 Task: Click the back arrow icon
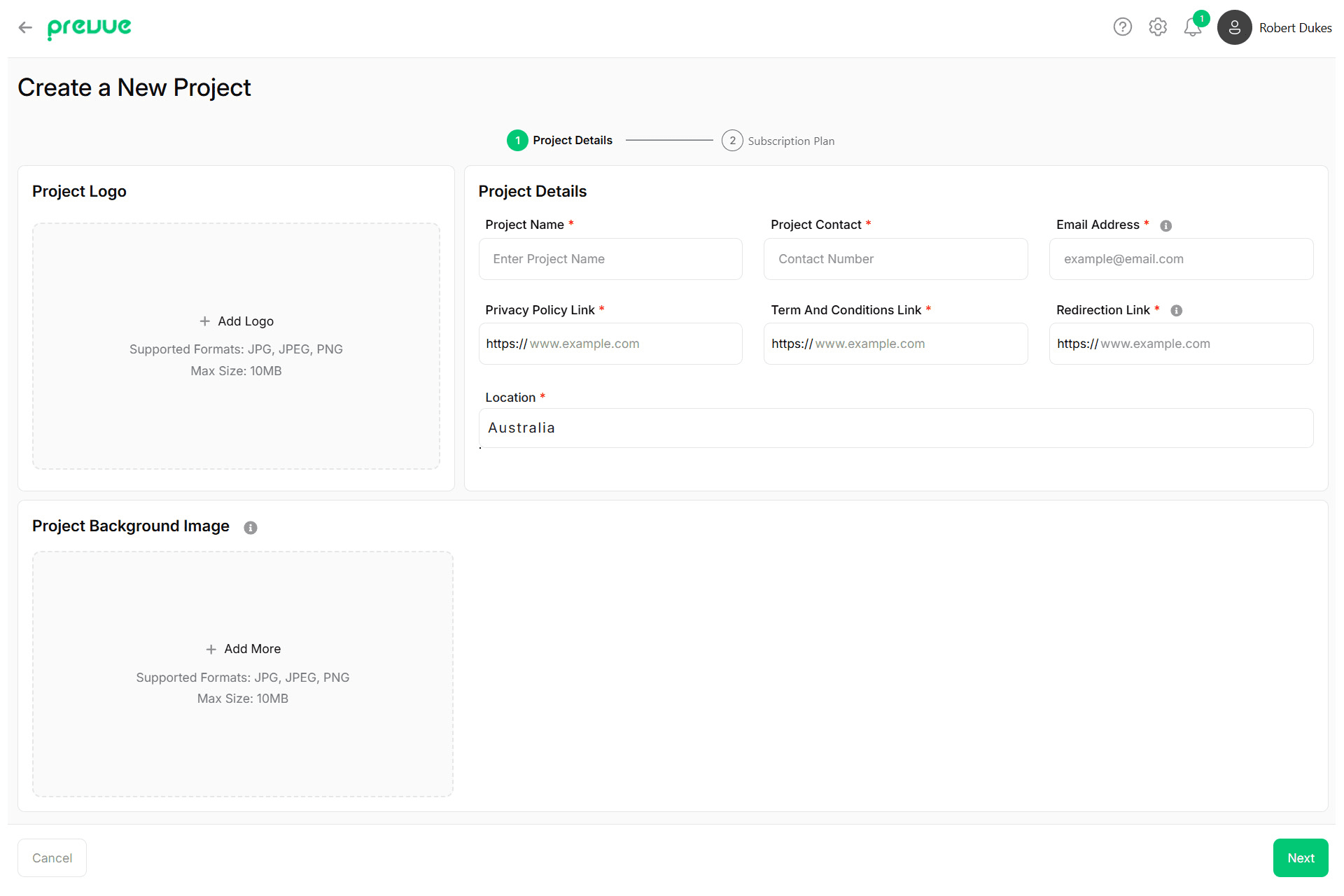[x=25, y=28]
